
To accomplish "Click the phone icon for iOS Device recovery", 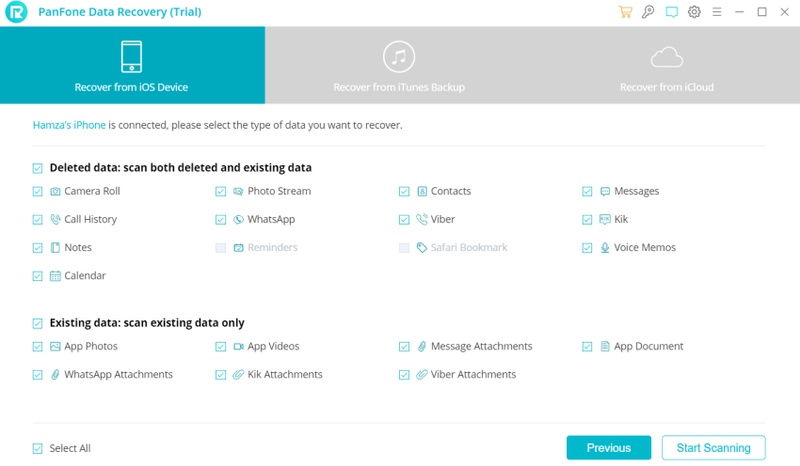I will (132, 57).
